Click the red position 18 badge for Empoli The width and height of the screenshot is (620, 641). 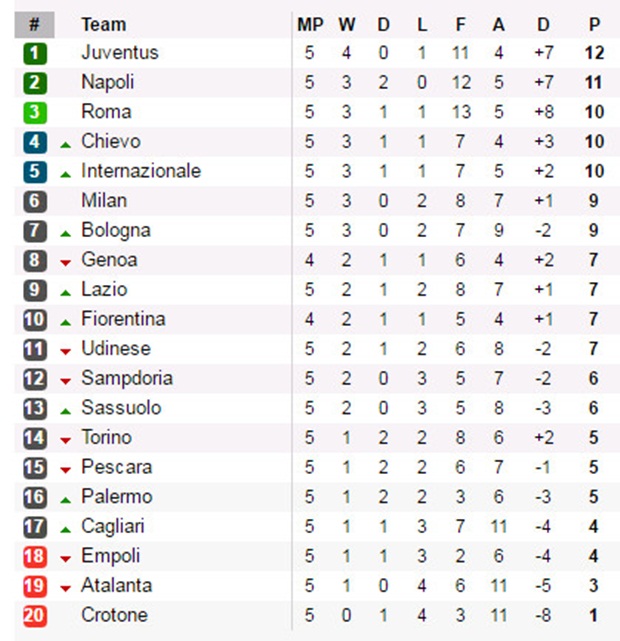(x=35, y=556)
